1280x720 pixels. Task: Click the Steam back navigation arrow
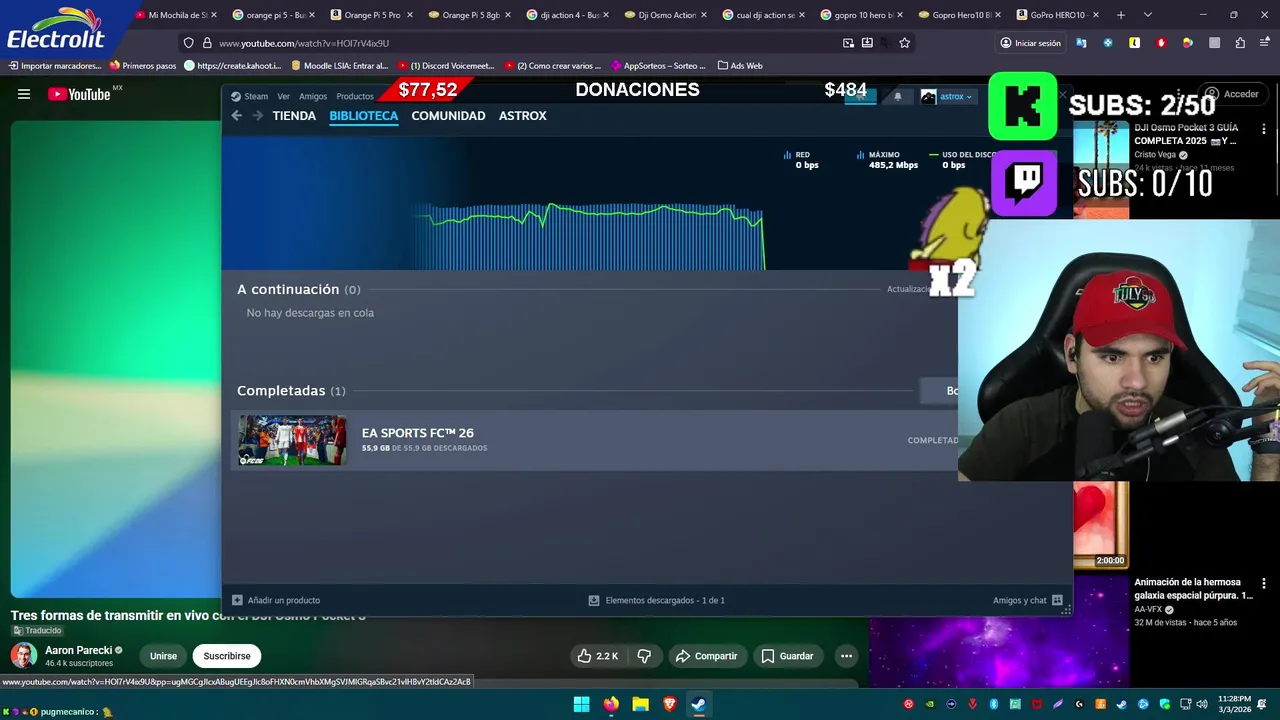point(237,116)
